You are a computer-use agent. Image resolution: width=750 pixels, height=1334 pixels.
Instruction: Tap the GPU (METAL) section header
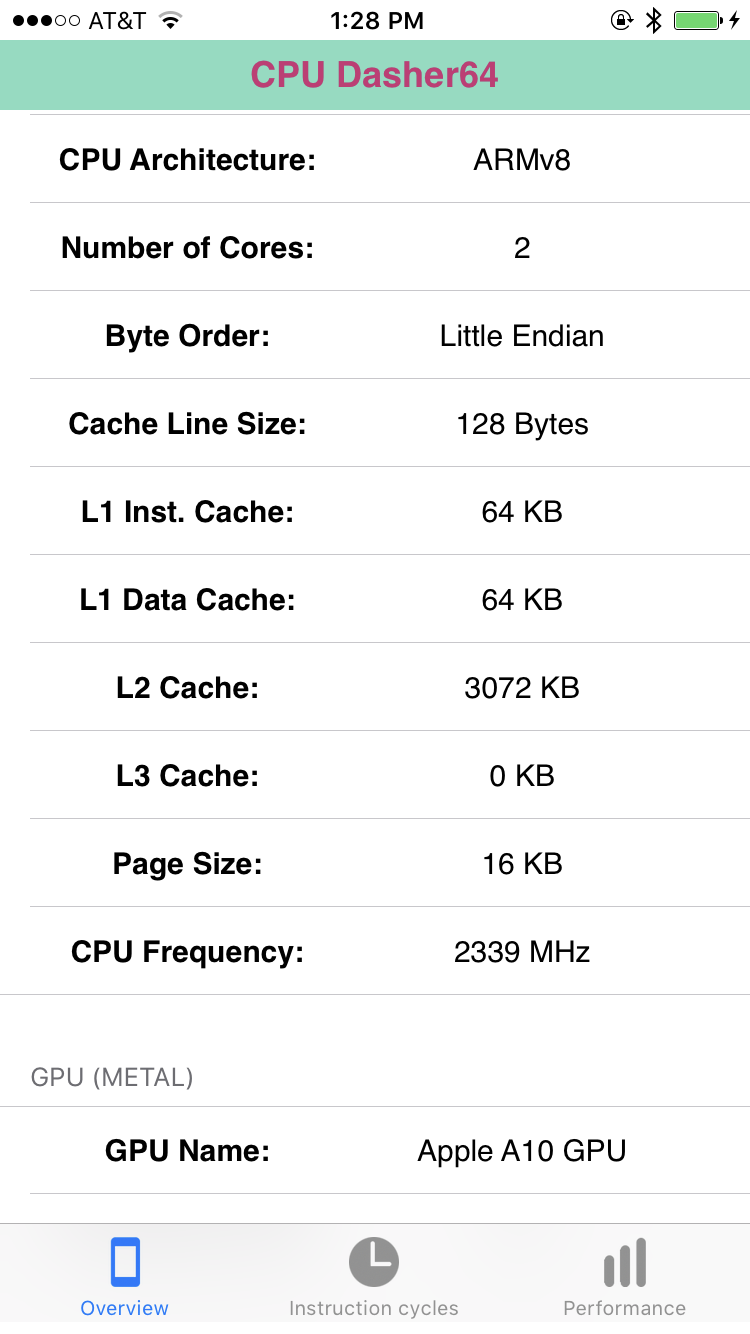pos(112,1077)
